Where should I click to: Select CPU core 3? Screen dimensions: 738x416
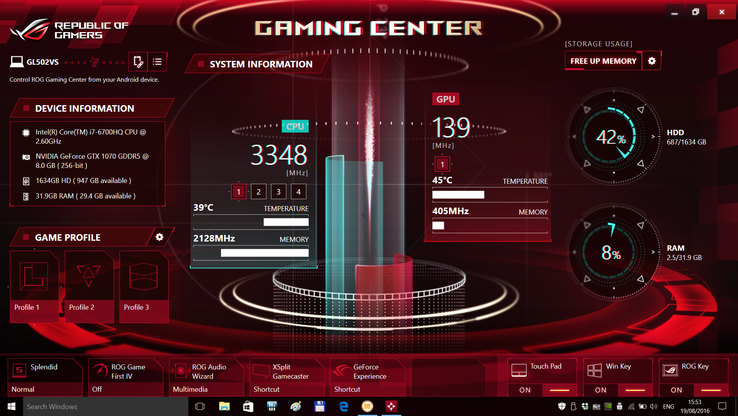click(278, 192)
